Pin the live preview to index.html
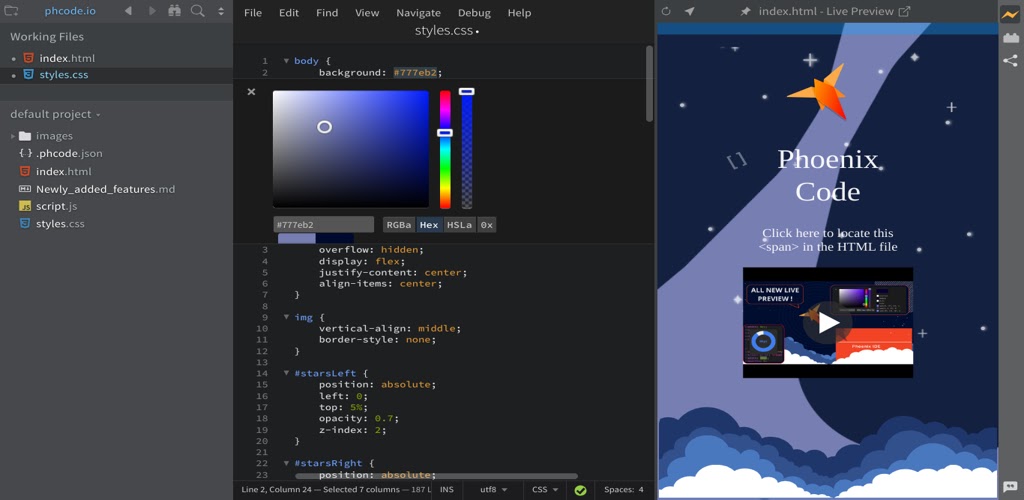Viewport: 1024px width, 500px height. 745,12
